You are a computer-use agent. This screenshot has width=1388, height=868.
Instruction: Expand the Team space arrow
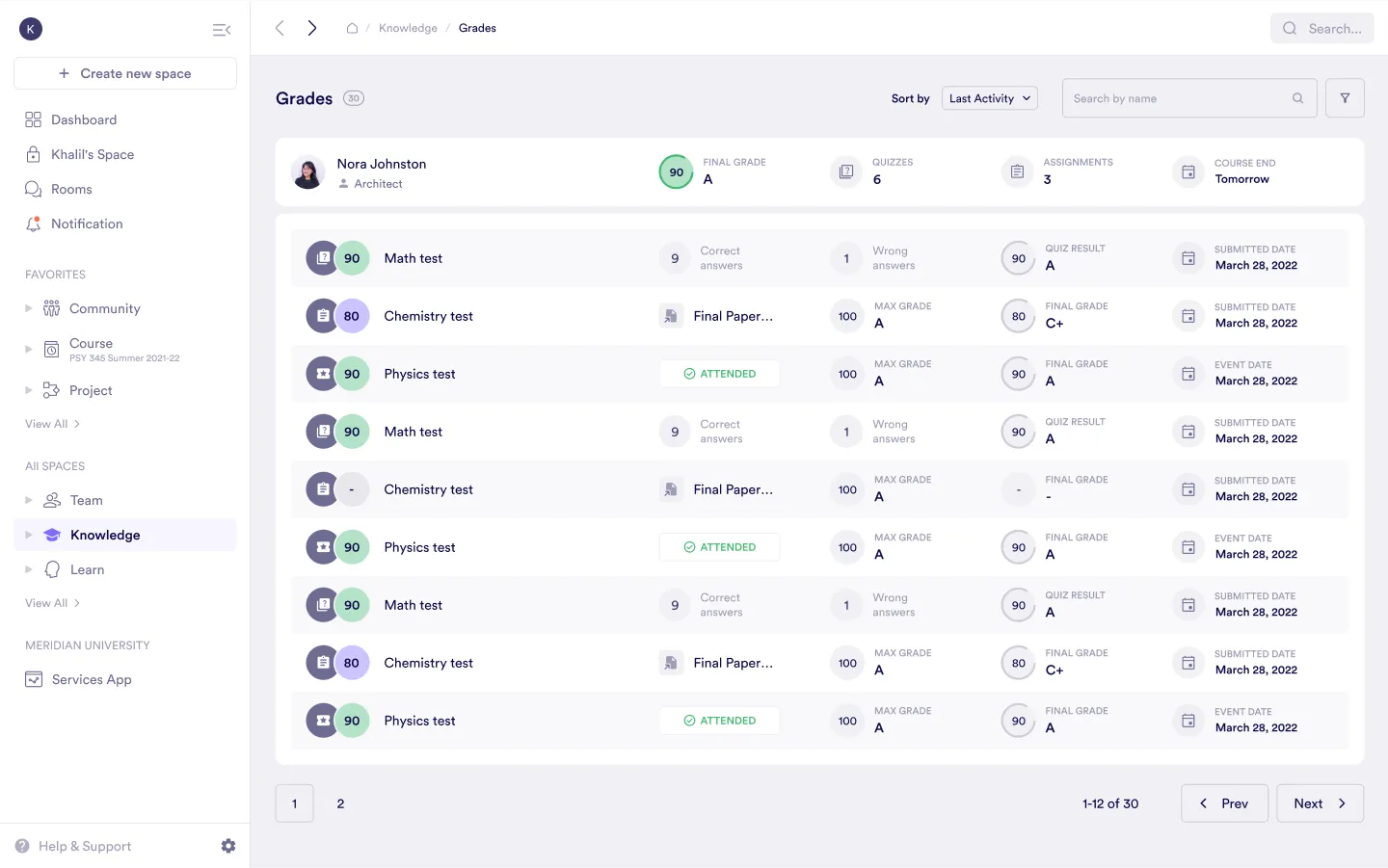tap(29, 500)
